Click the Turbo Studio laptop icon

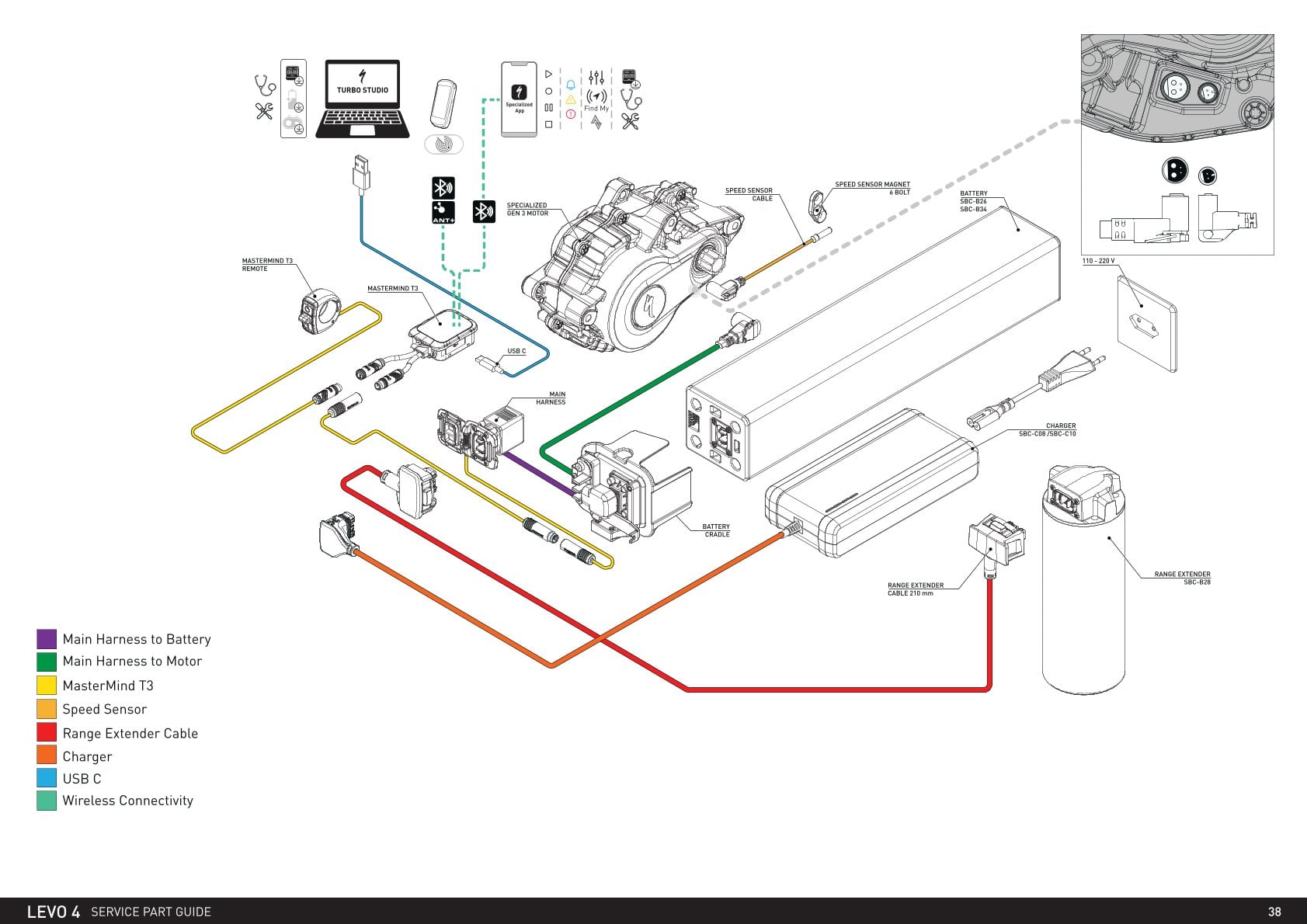pos(362,99)
